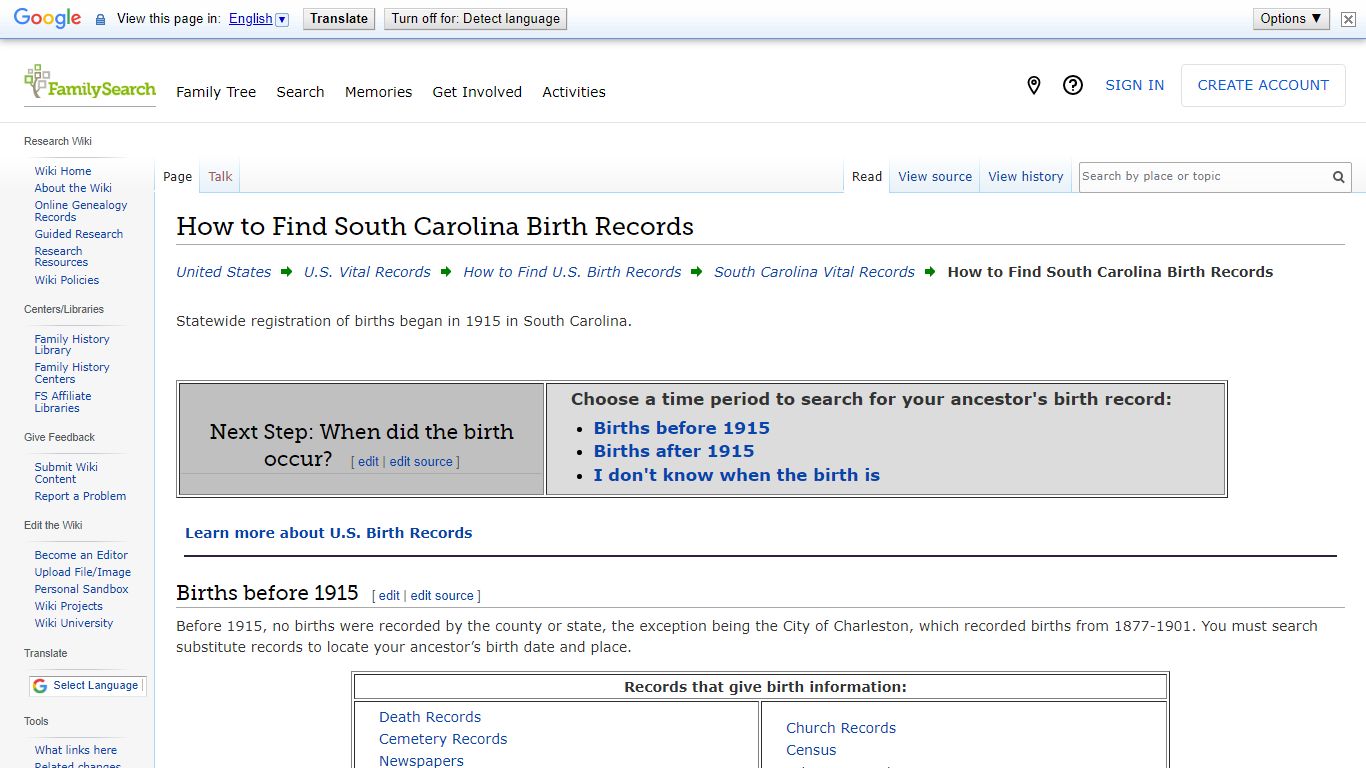
Task: Open Family History Centers link
Action: (72, 373)
